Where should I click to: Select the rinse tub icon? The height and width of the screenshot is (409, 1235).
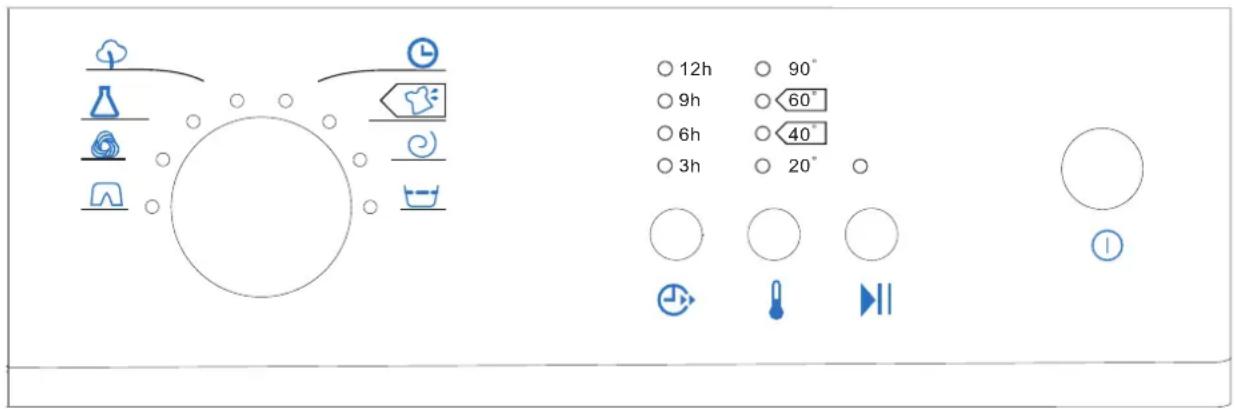pos(422,195)
